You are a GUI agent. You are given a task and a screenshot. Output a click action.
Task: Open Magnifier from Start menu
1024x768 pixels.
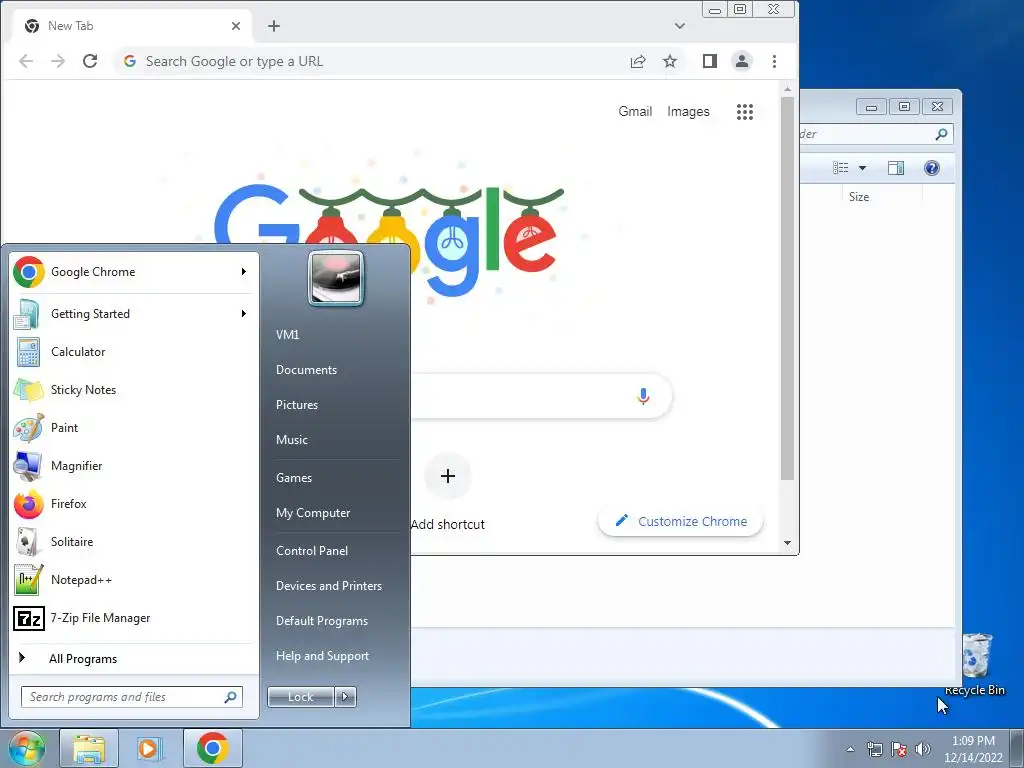133,466
